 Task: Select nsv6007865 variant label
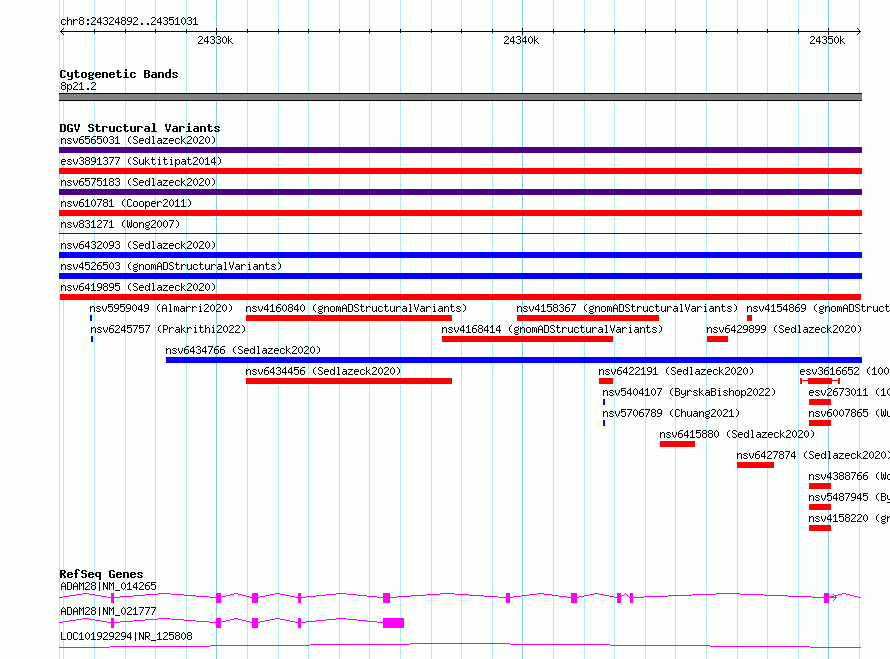(x=849, y=413)
